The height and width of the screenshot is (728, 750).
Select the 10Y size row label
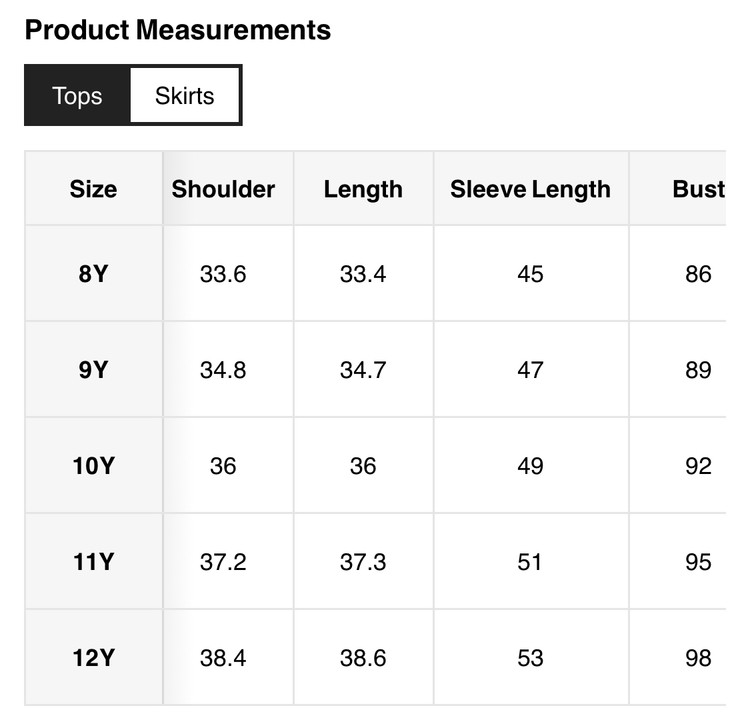click(93, 466)
